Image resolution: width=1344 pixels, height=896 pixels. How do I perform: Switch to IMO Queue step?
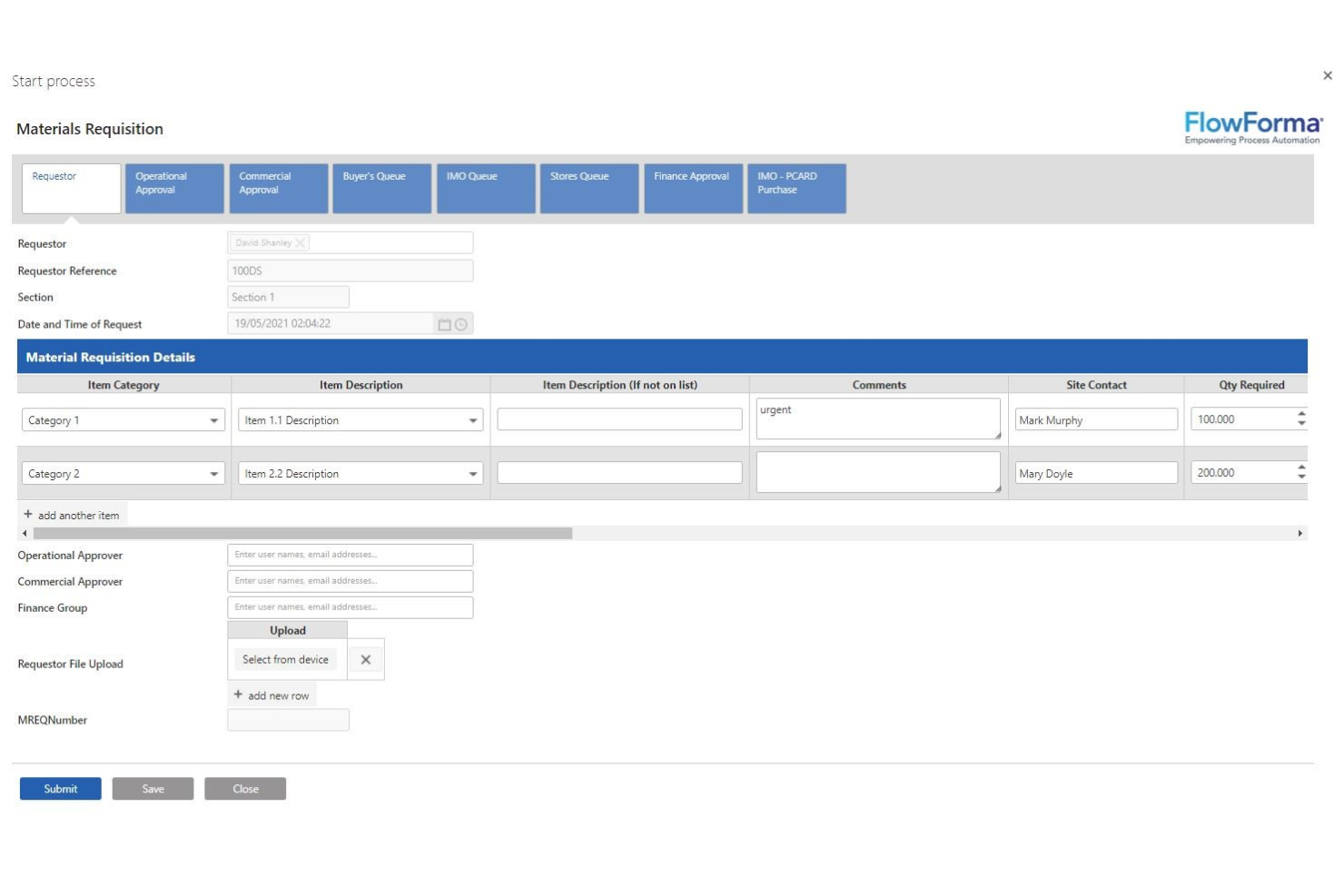coord(486,188)
